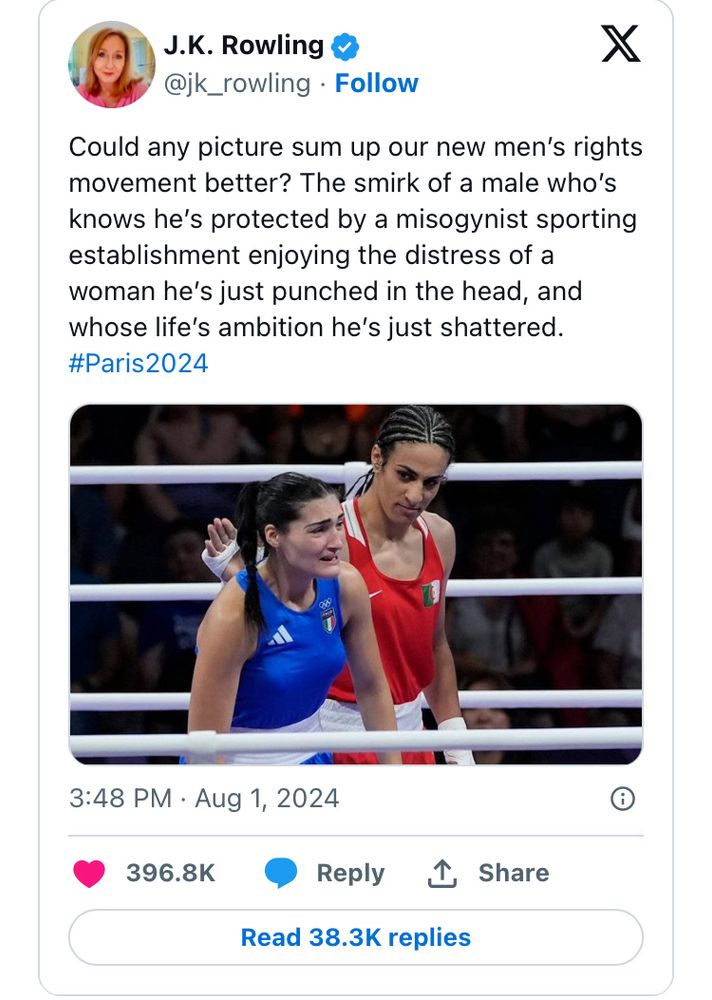Screen dimensions: 712x1000
Task: Click the 396.8K likes count
Action: point(170,873)
